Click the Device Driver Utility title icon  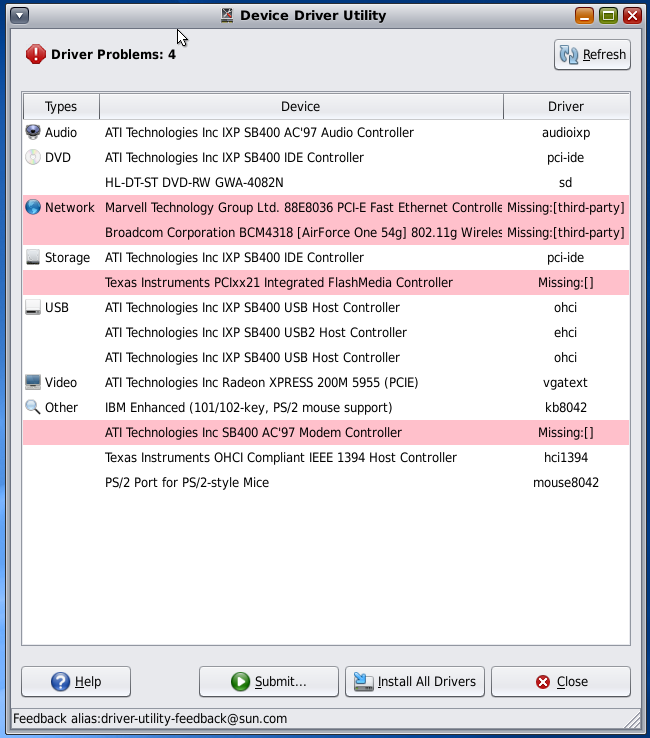(x=227, y=15)
